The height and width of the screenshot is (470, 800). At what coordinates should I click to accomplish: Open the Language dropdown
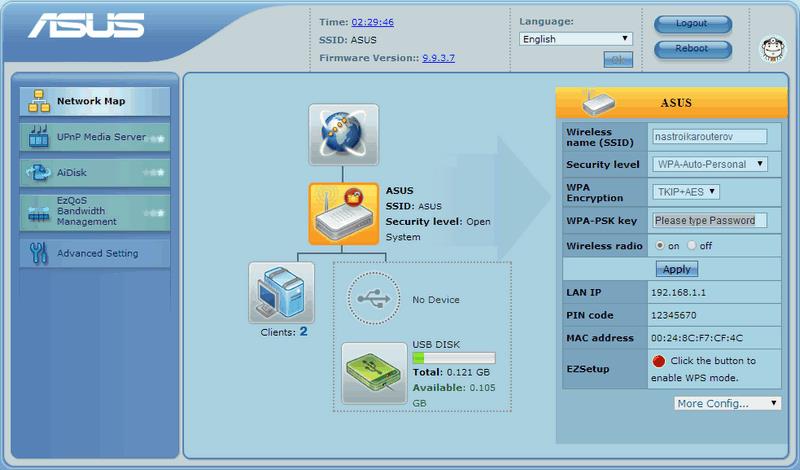point(576,39)
